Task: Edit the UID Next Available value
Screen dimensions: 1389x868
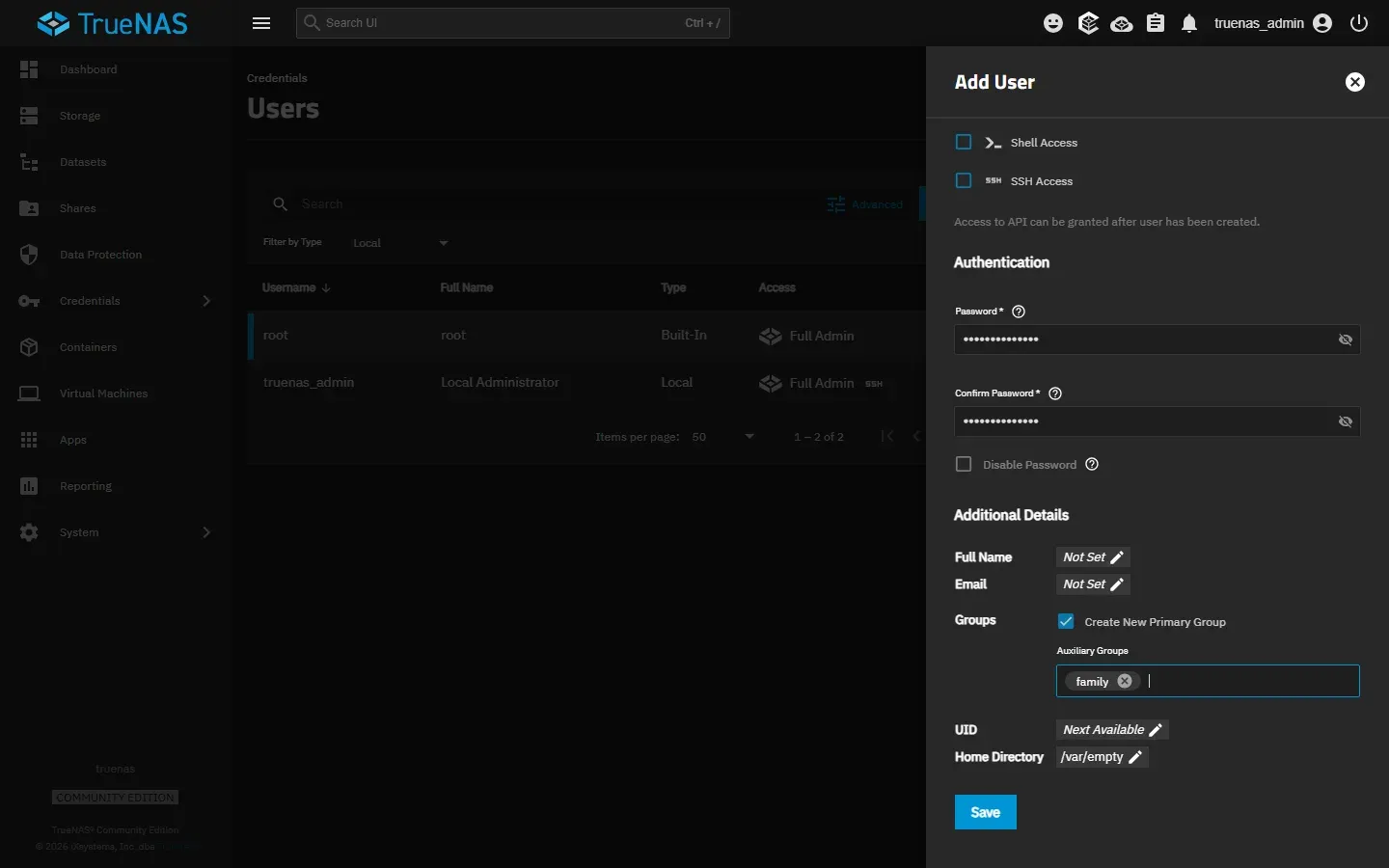Action: click(1112, 730)
